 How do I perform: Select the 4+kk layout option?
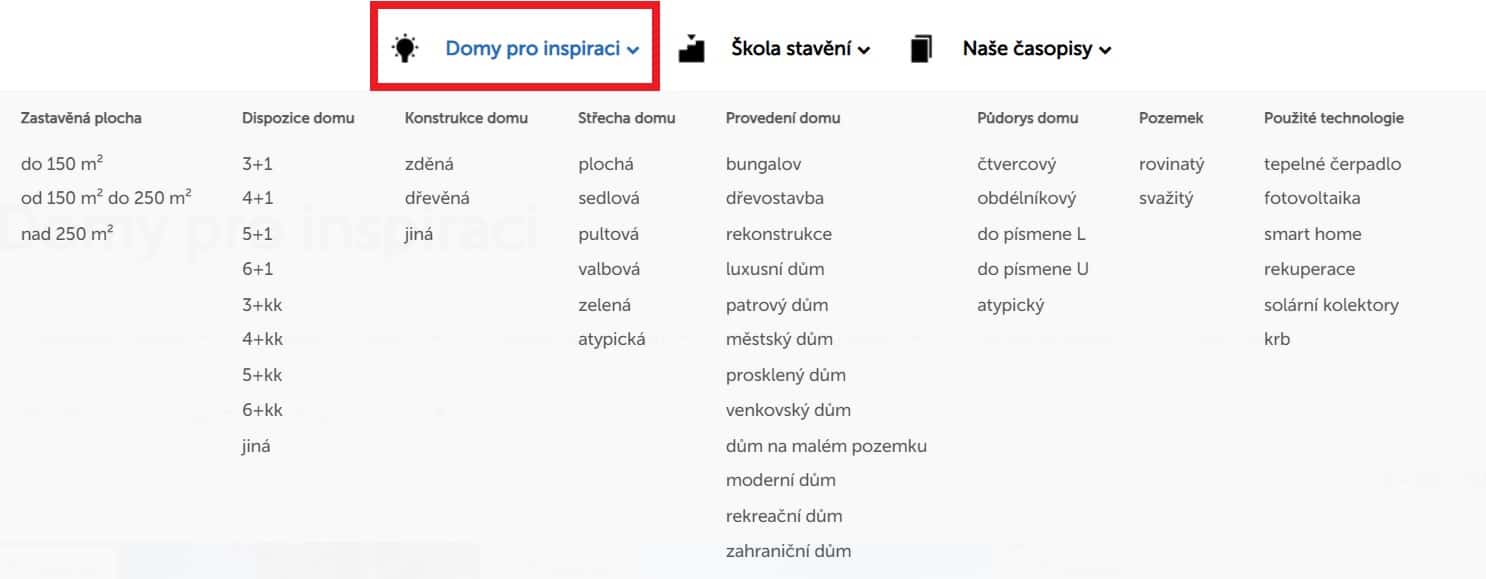click(262, 339)
